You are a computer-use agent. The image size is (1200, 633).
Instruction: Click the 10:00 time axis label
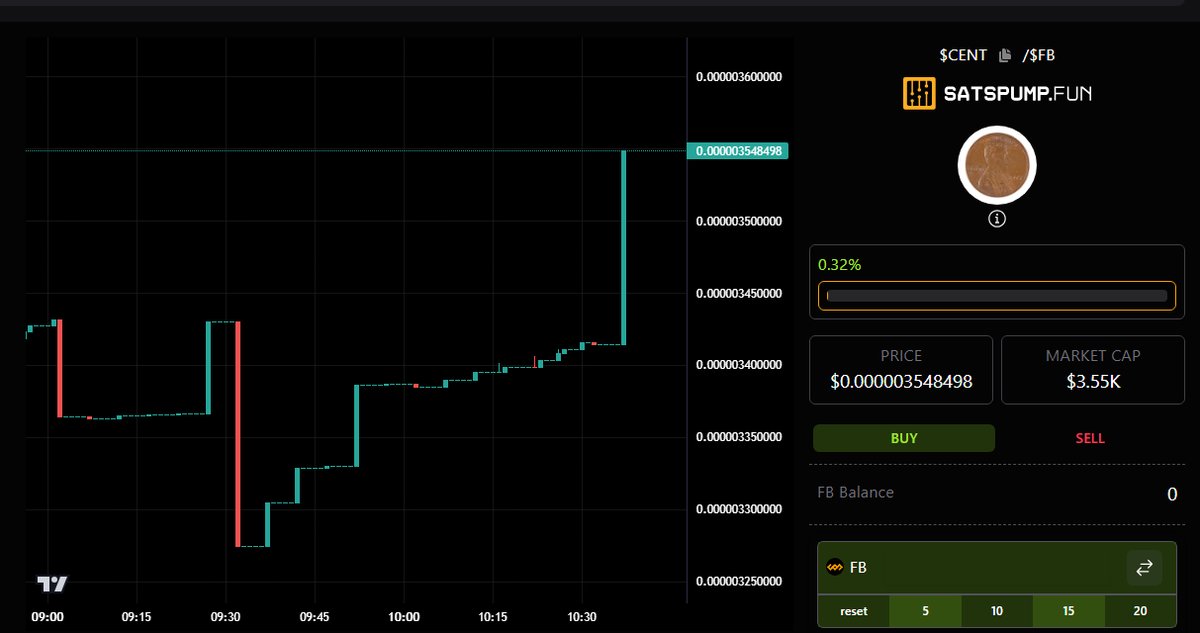404,617
